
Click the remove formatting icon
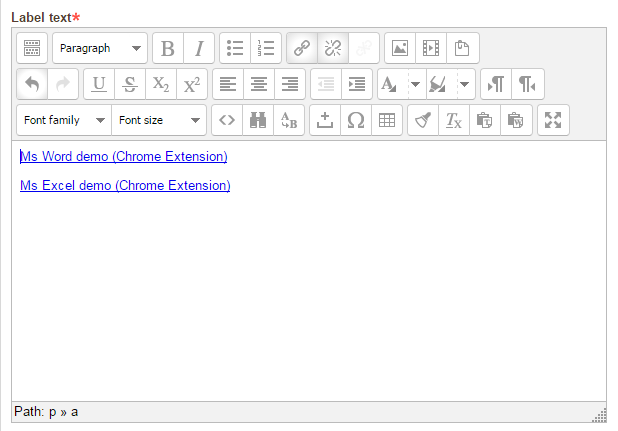pyautogui.click(x=454, y=120)
